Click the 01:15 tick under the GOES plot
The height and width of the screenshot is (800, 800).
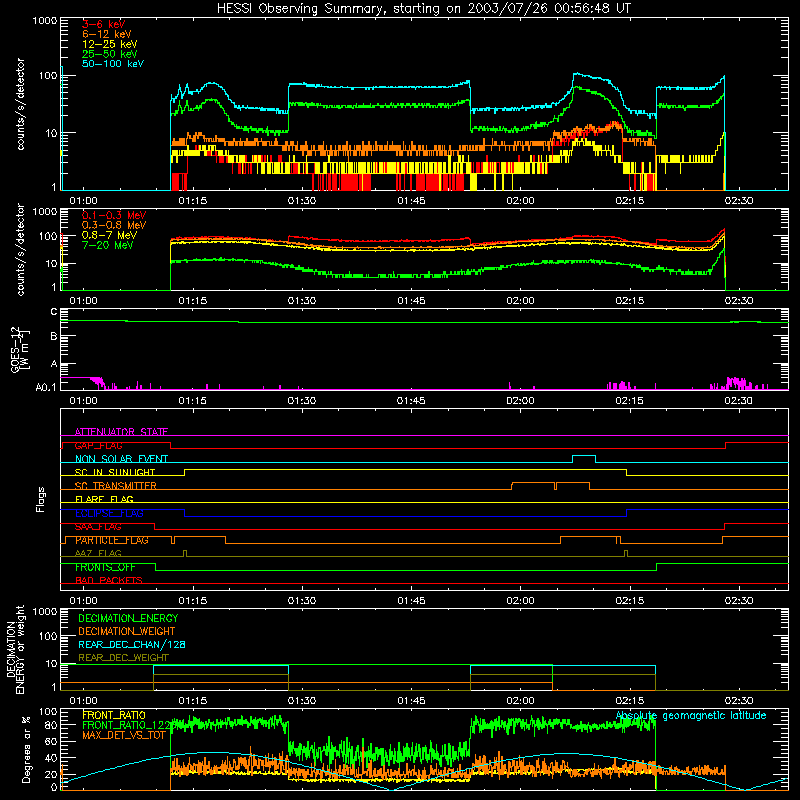pyautogui.click(x=192, y=401)
